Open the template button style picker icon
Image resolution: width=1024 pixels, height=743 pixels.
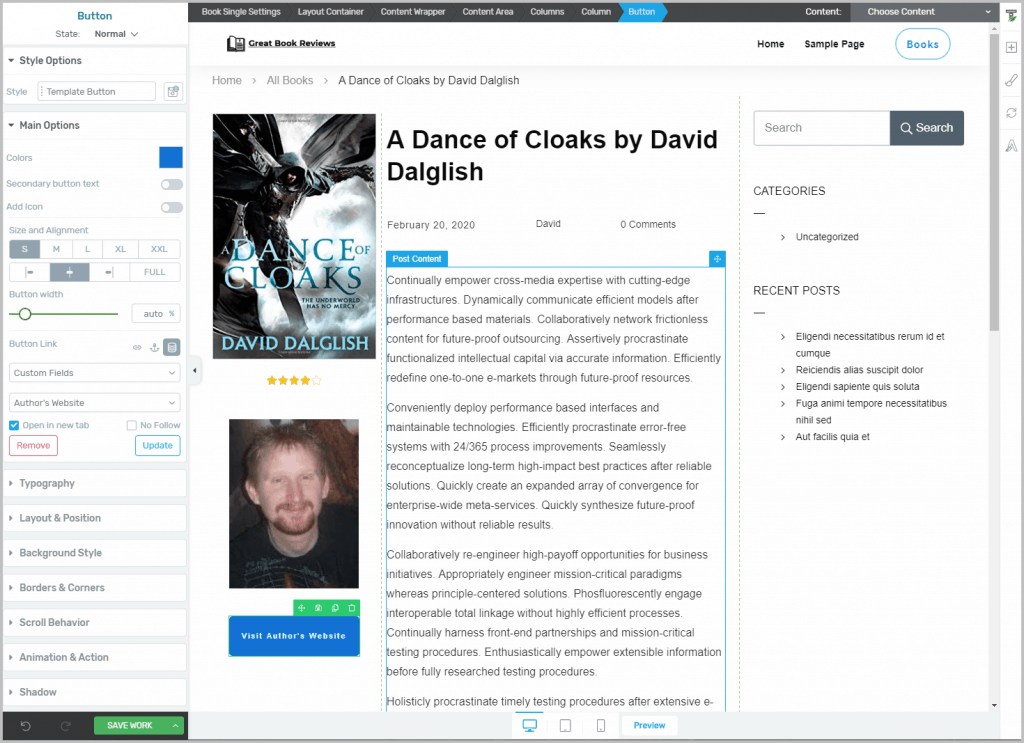173,92
